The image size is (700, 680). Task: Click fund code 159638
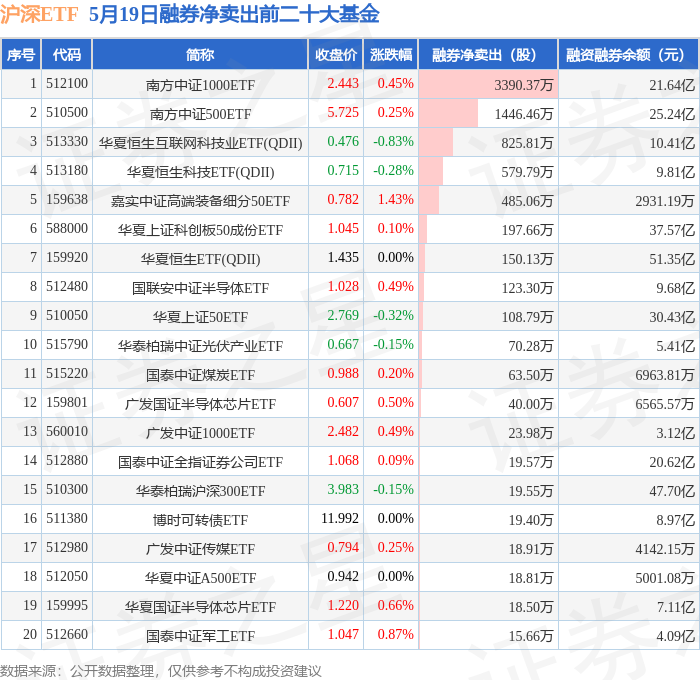click(x=67, y=200)
